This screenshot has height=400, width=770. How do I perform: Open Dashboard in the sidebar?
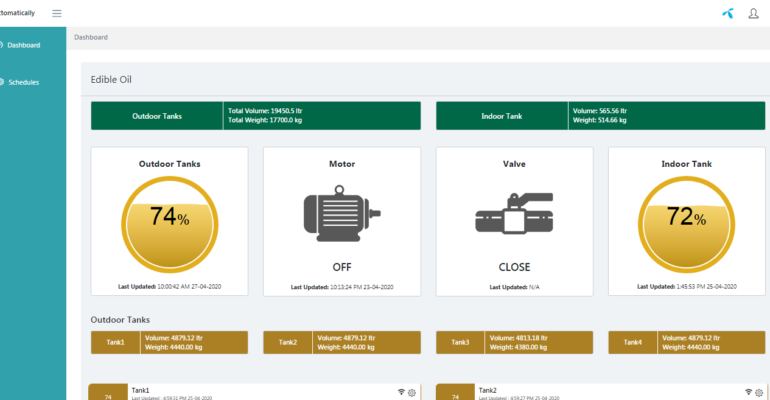pos(23,45)
